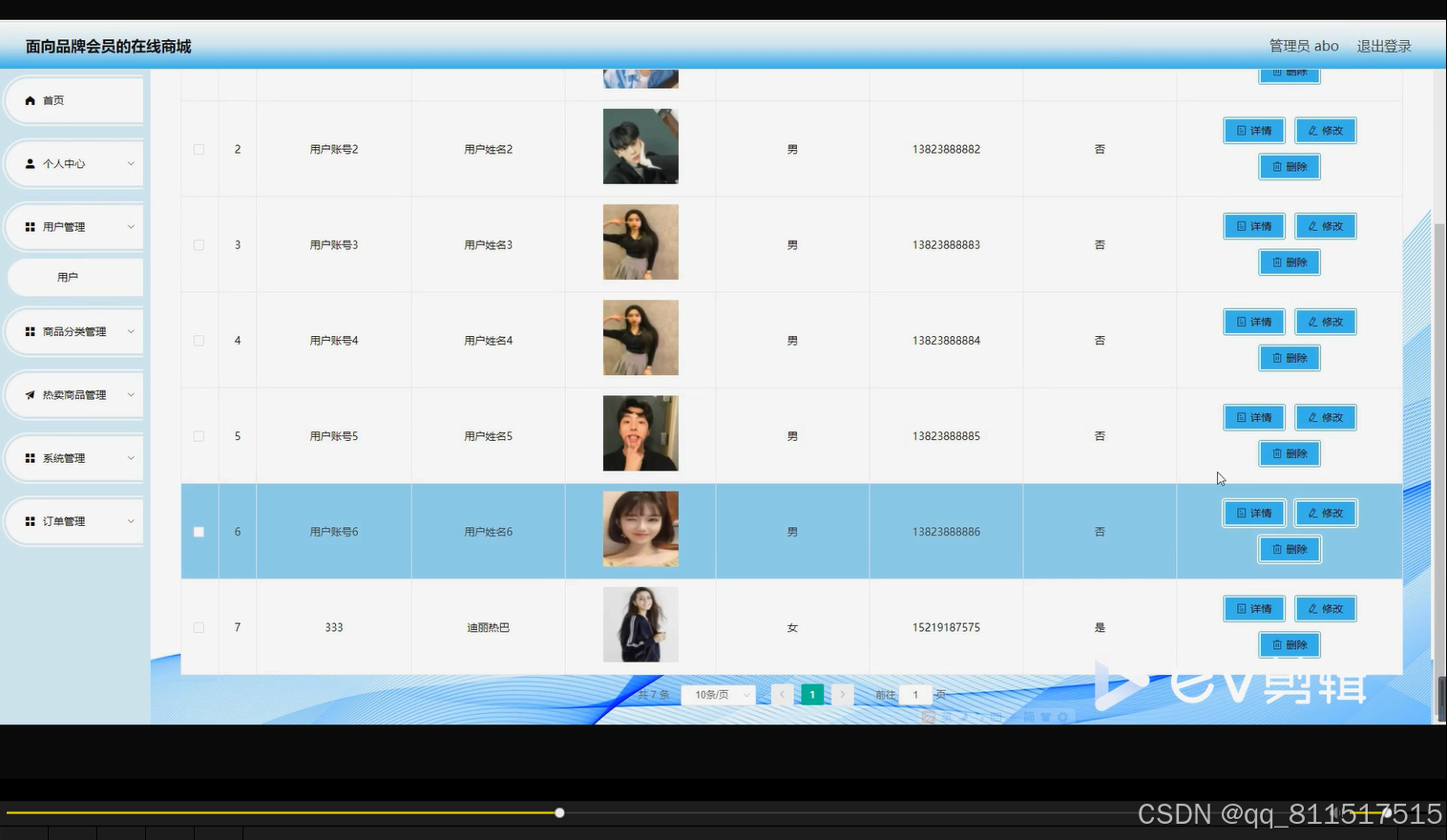Click 修改 for 用户账号5
Image resolution: width=1447 pixels, height=840 pixels.
(1326, 417)
